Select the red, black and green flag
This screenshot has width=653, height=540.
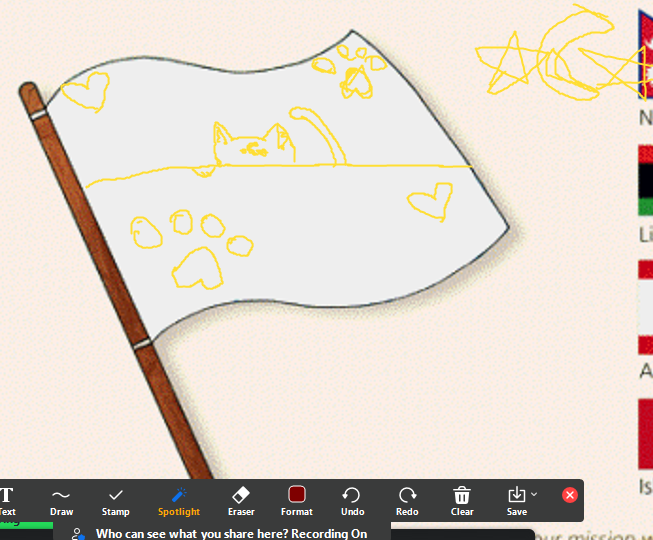[x=645, y=181]
